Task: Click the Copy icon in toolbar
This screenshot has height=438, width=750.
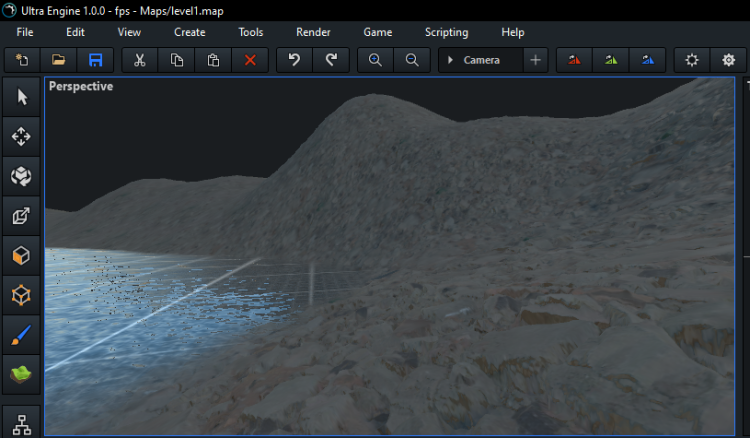Action: (177, 60)
